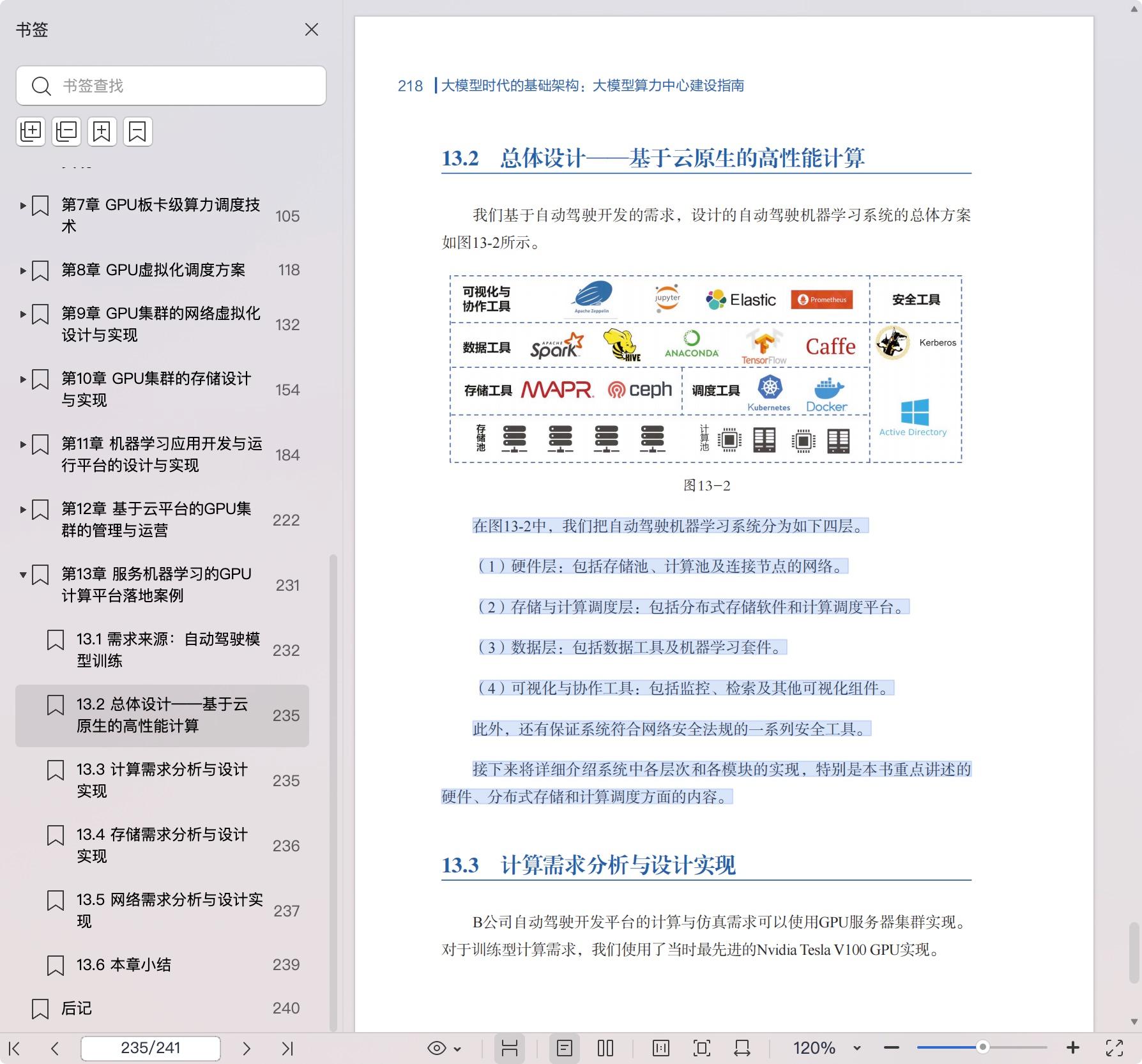Collapse the 第13章 服务机器学习的GPU bookmark
This screenshot has height=1064, width=1142.
(23, 575)
